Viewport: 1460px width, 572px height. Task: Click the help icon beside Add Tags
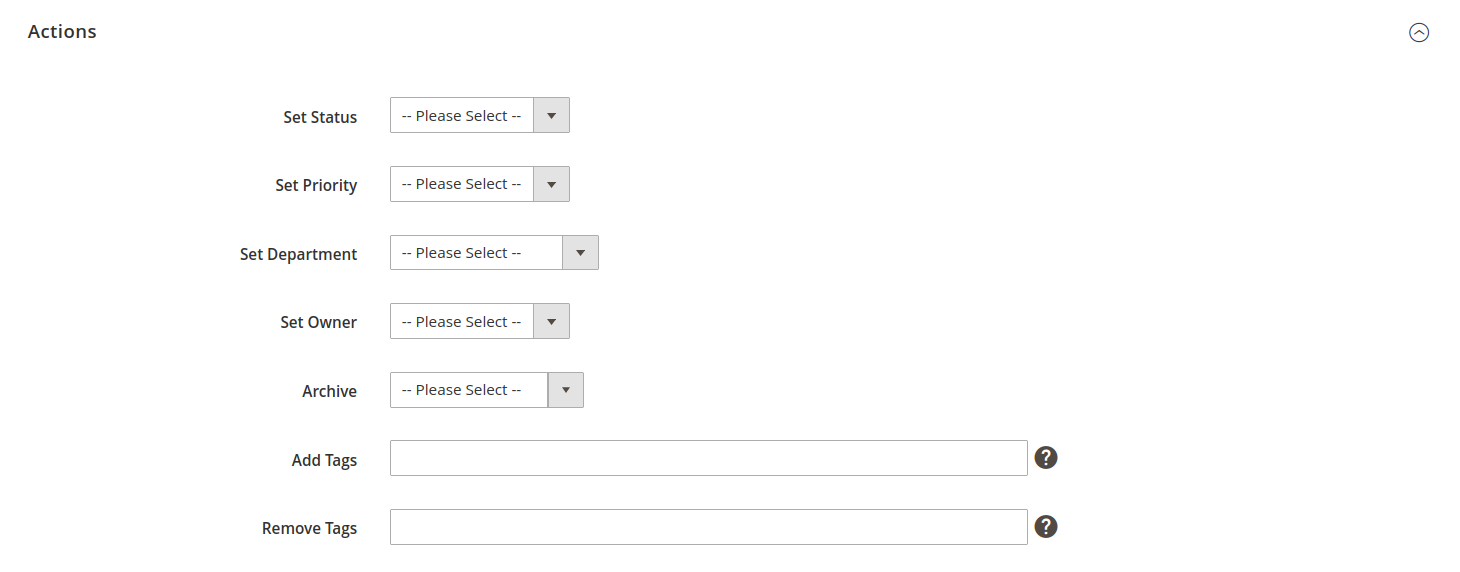(x=1046, y=458)
